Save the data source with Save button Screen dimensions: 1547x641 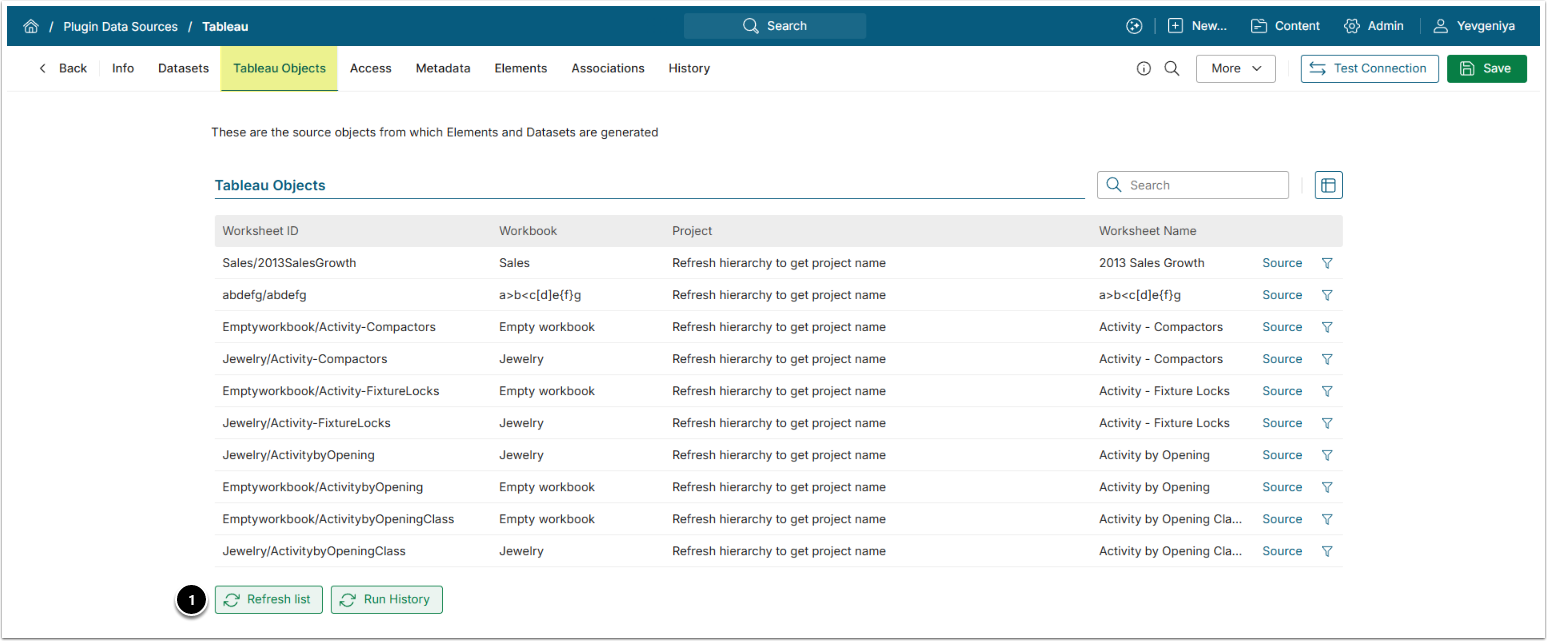tap(1486, 69)
